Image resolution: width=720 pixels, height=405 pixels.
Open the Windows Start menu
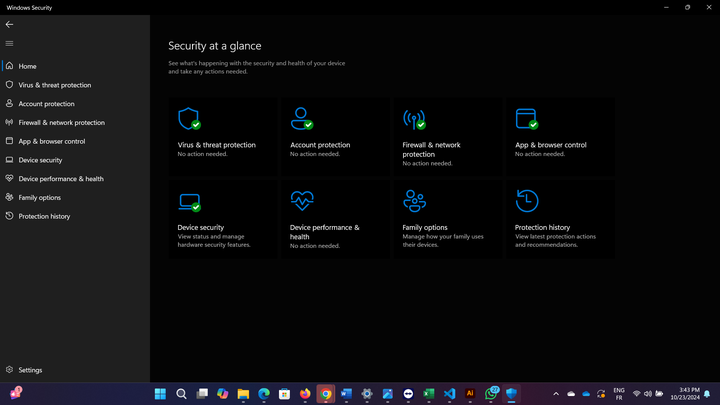160,394
